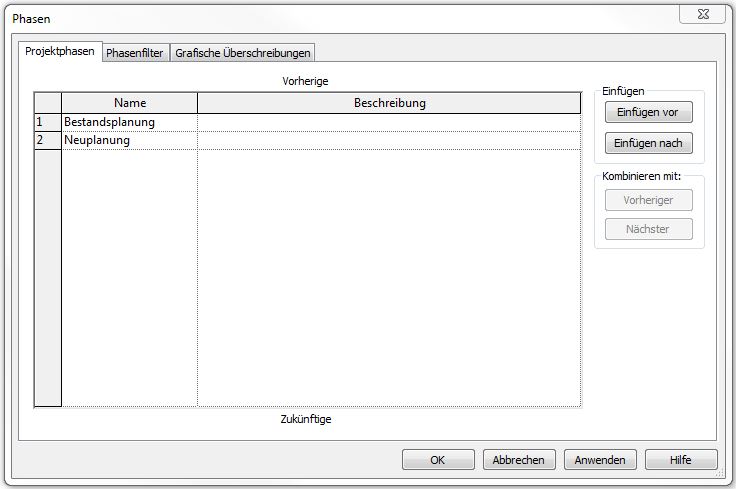736x489 pixels.
Task: Click the Beschreibung cell for Bestandsplanung
Action: [389, 122]
